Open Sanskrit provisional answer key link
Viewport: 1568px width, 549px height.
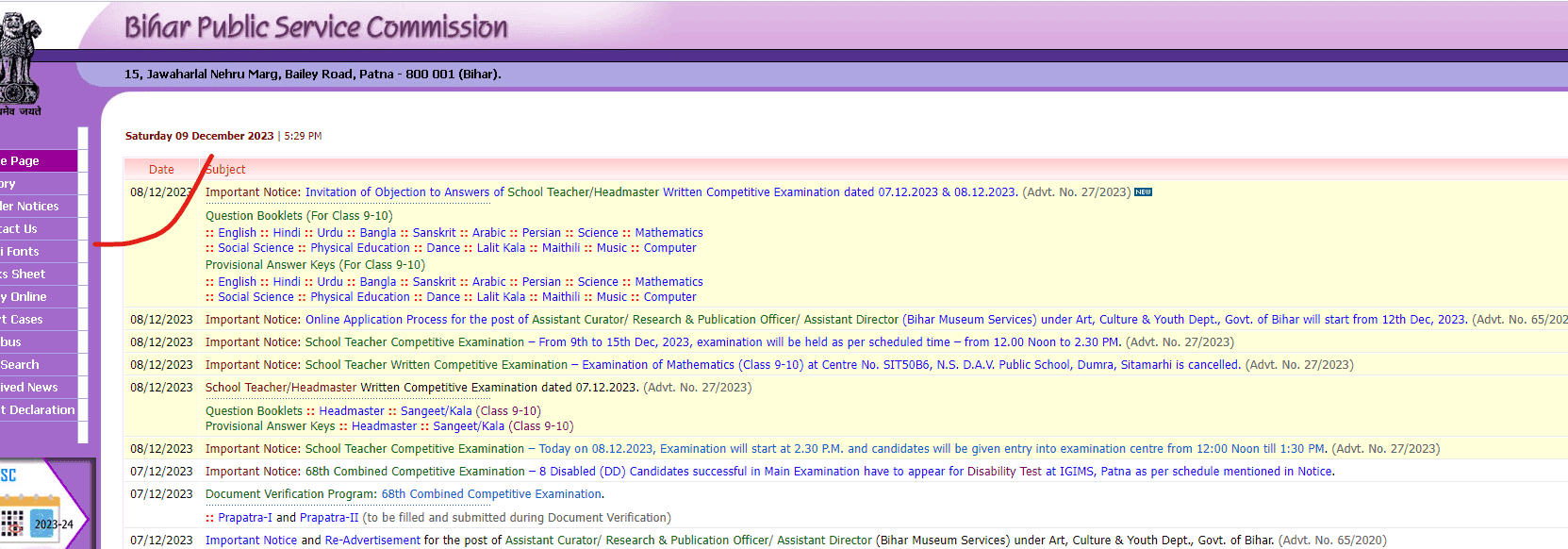tap(434, 282)
